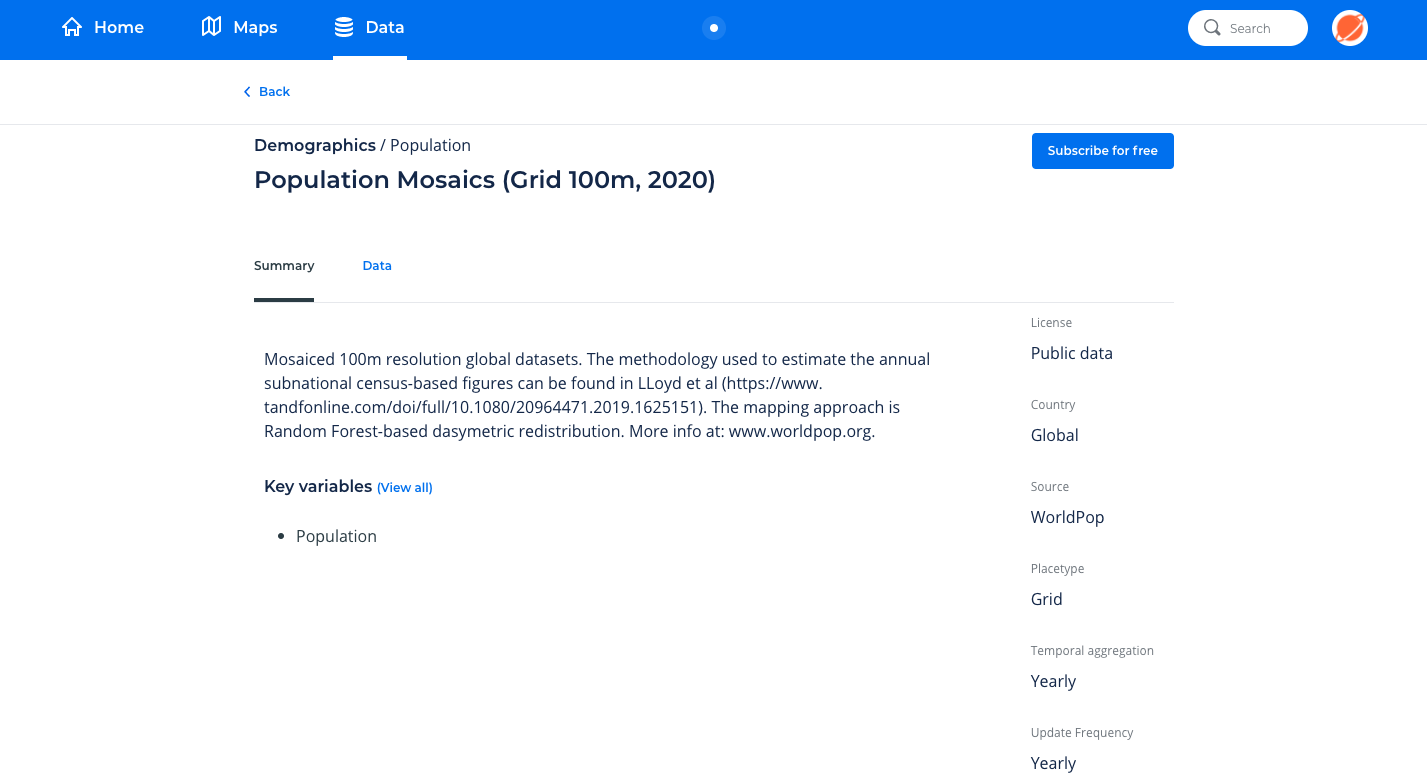1427x782 pixels.
Task: Click the Data database stack icon
Action: [344, 27]
